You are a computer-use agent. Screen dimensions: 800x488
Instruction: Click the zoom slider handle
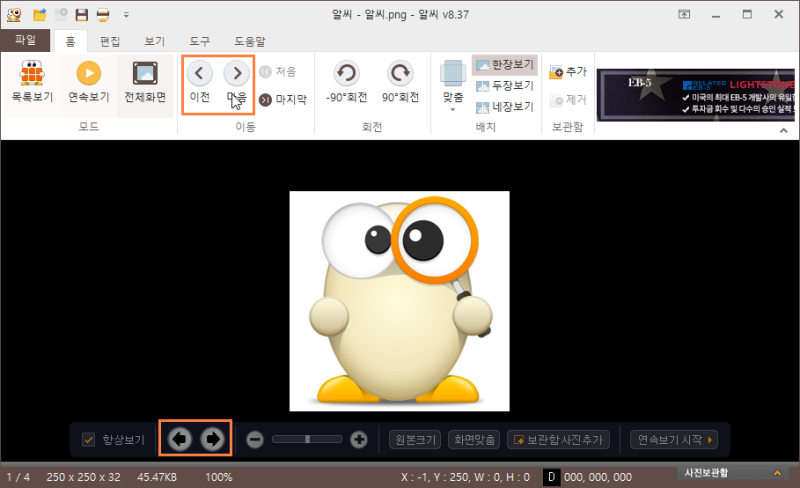[307, 439]
